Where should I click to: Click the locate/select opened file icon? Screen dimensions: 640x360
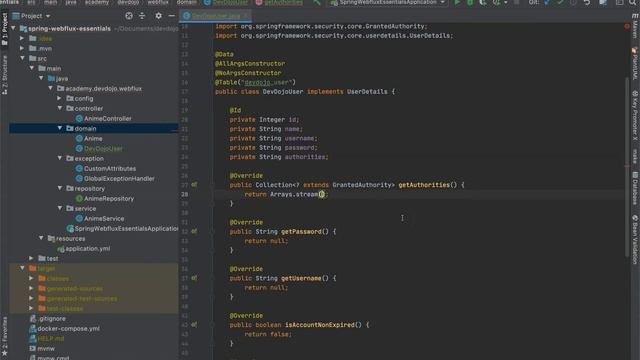pos(129,16)
